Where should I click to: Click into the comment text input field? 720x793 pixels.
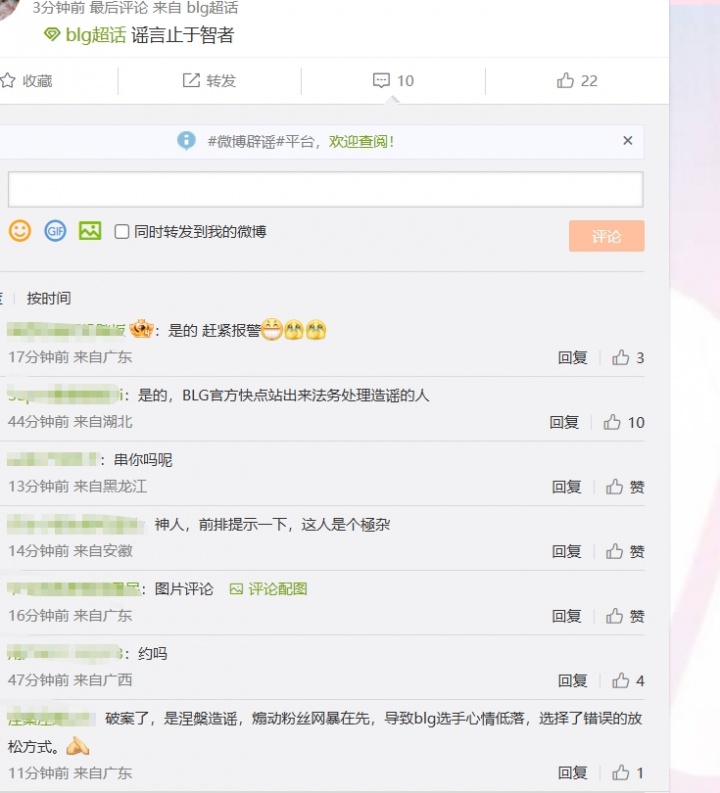pos(325,189)
